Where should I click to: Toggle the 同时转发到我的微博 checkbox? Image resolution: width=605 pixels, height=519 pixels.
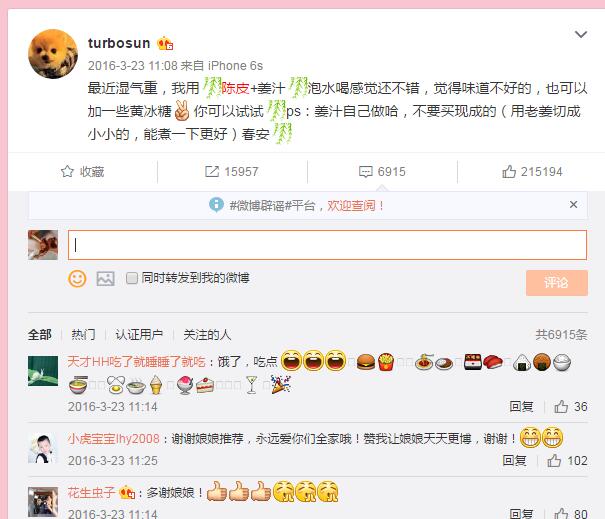[132, 278]
